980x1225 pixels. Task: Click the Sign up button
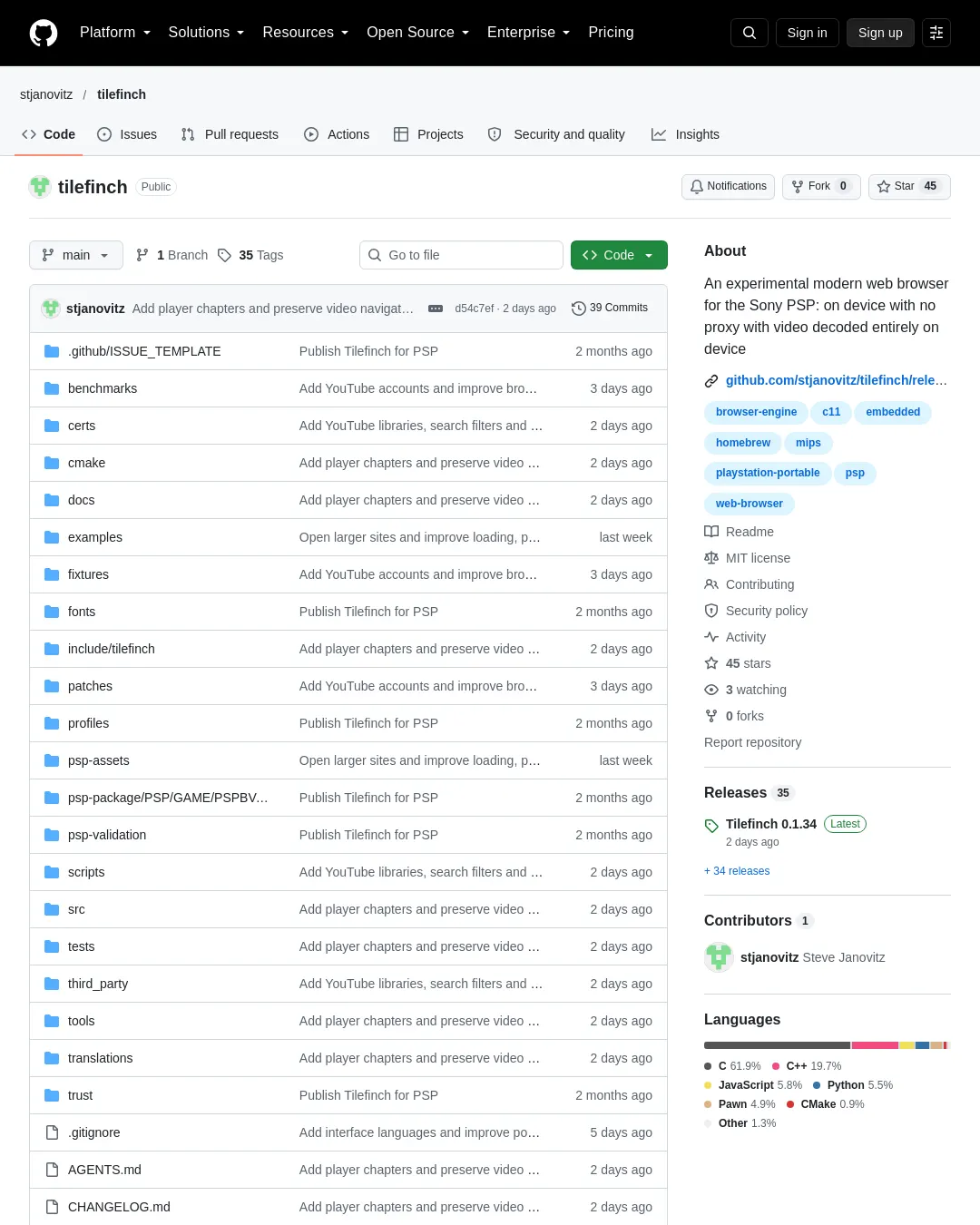coord(880,33)
